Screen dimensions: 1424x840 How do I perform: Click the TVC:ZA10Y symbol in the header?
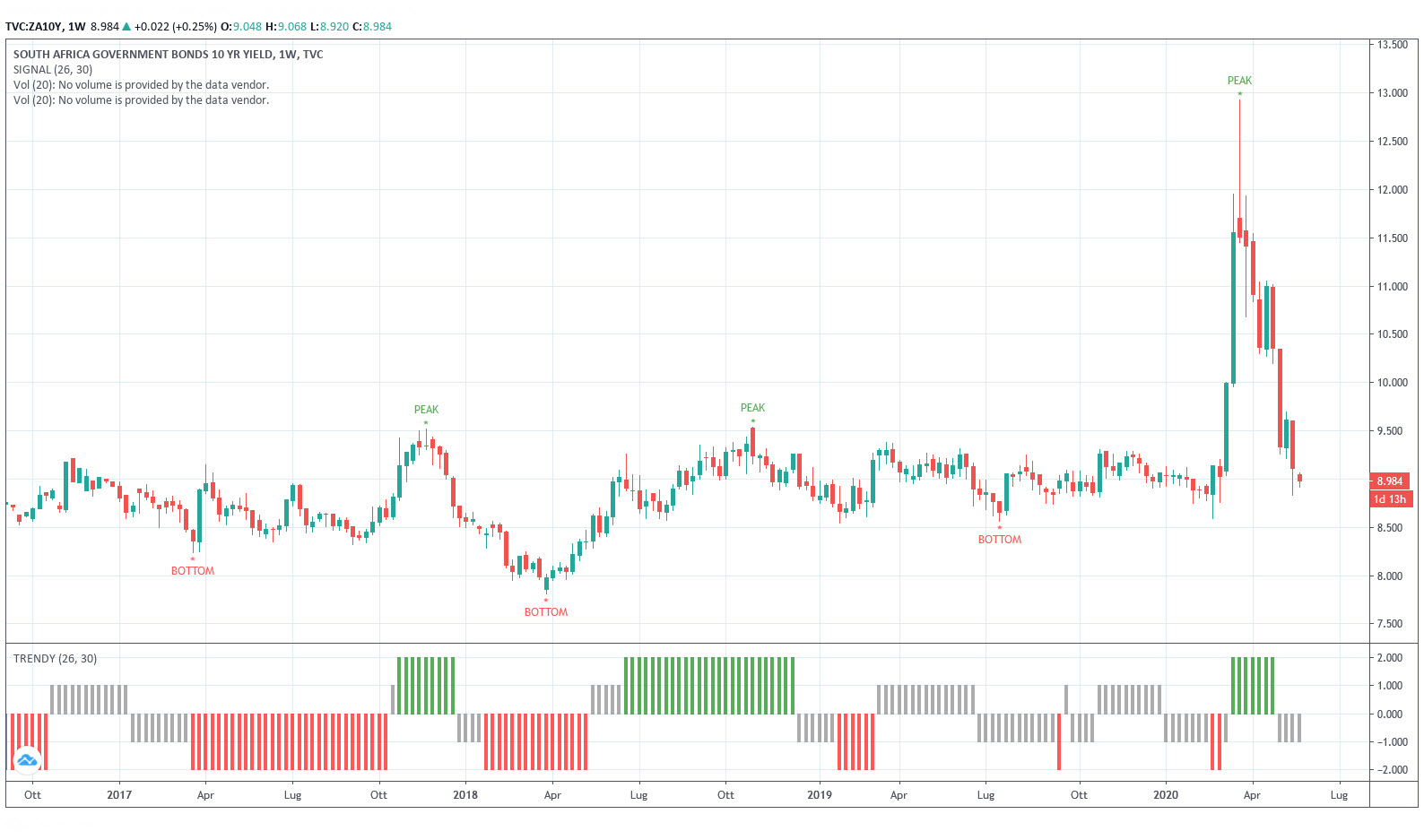pyautogui.click(x=33, y=27)
